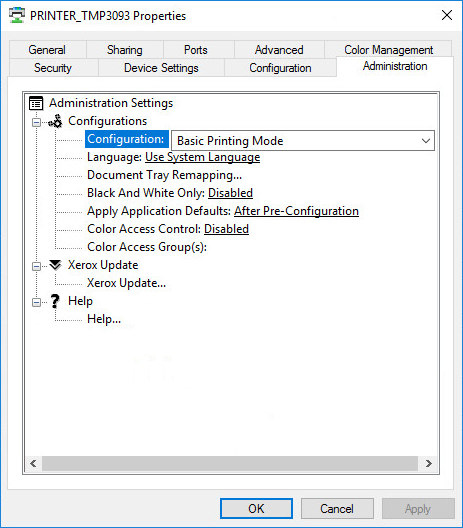Change Black And White Only Disabled setting

click(230, 193)
